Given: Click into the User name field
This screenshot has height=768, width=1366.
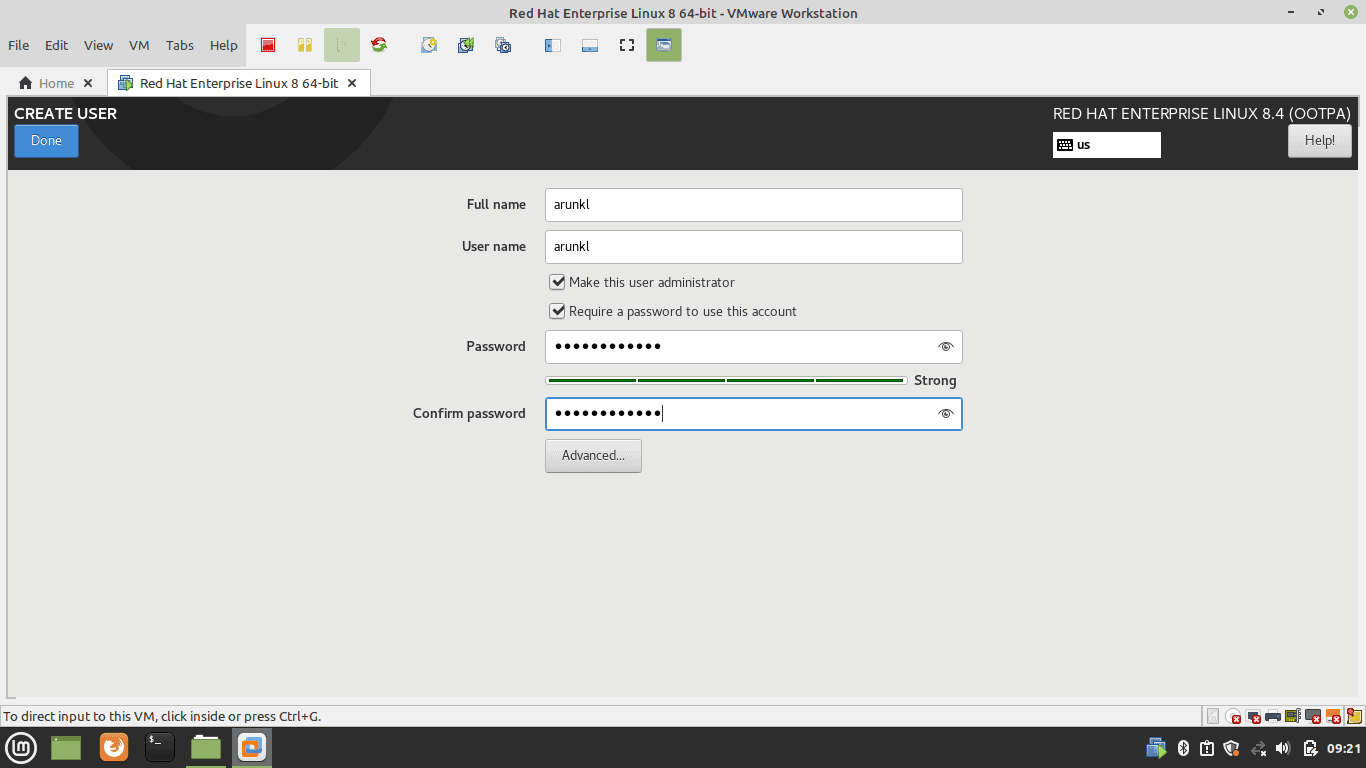Looking at the screenshot, I should click(x=754, y=247).
